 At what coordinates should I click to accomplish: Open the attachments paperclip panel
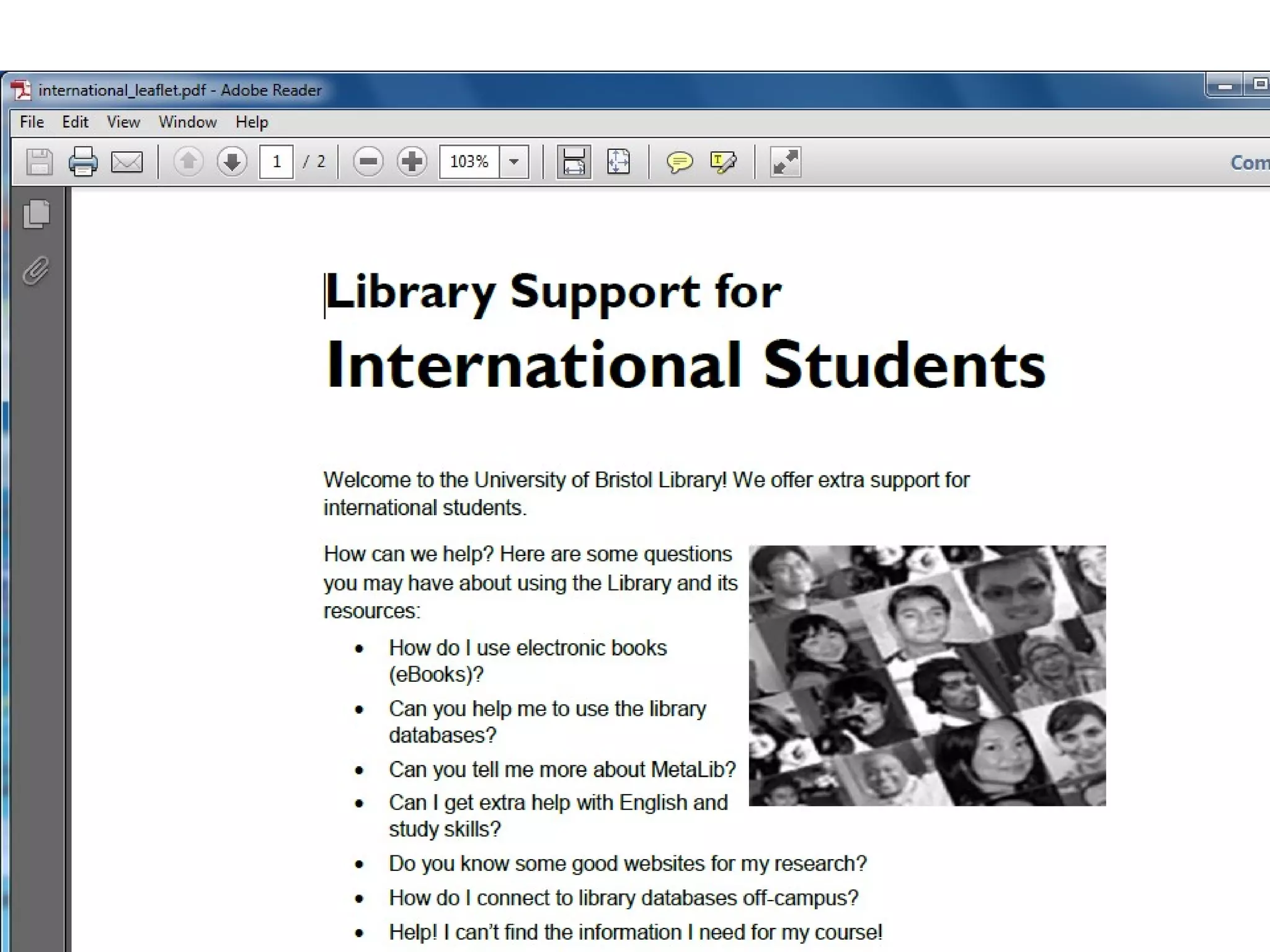click(37, 271)
